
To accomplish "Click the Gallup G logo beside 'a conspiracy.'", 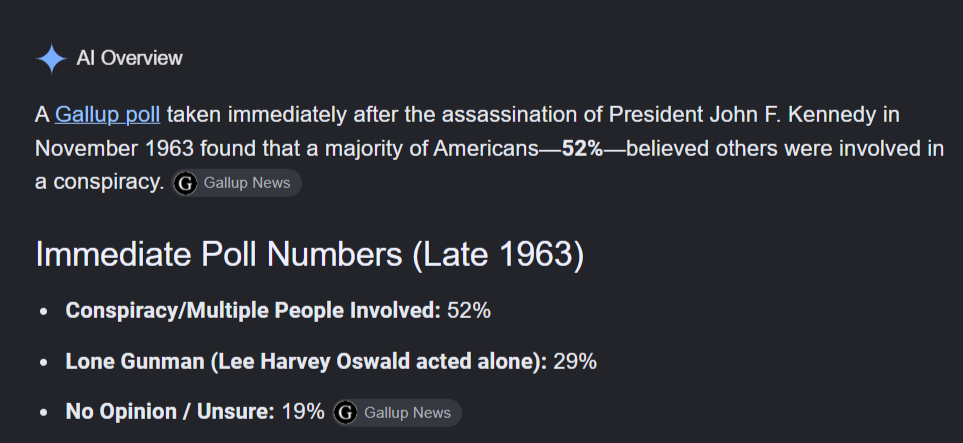I will [185, 183].
